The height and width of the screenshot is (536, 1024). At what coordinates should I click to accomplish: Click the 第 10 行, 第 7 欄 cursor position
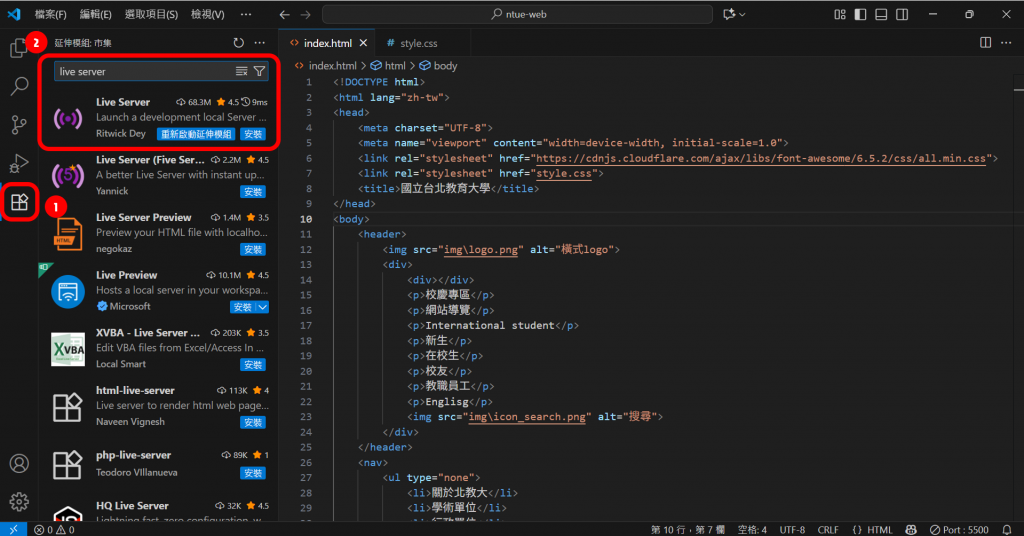point(688,529)
